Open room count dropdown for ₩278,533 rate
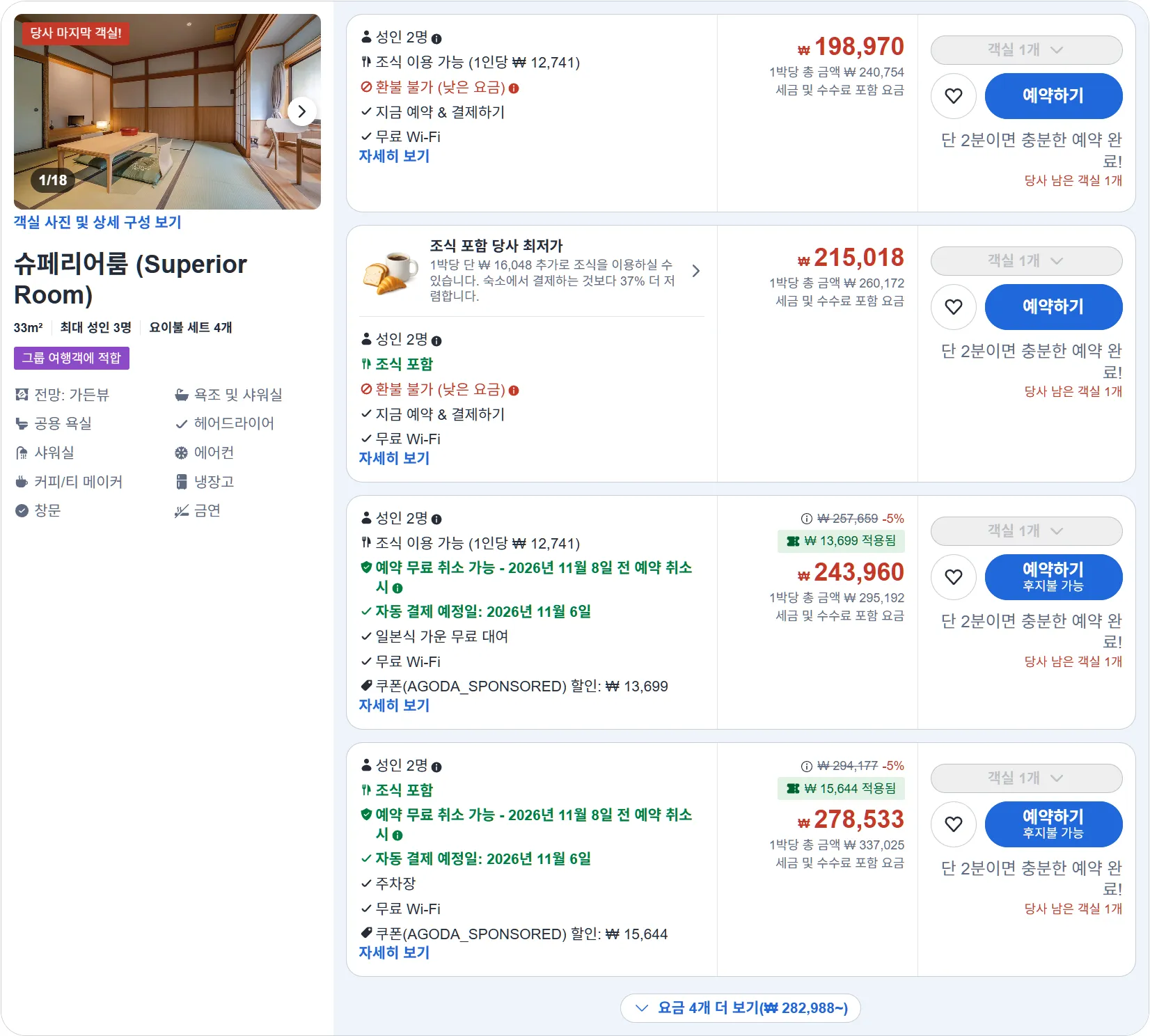The height and width of the screenshot is (1036, 1150). coord(1027,778)
